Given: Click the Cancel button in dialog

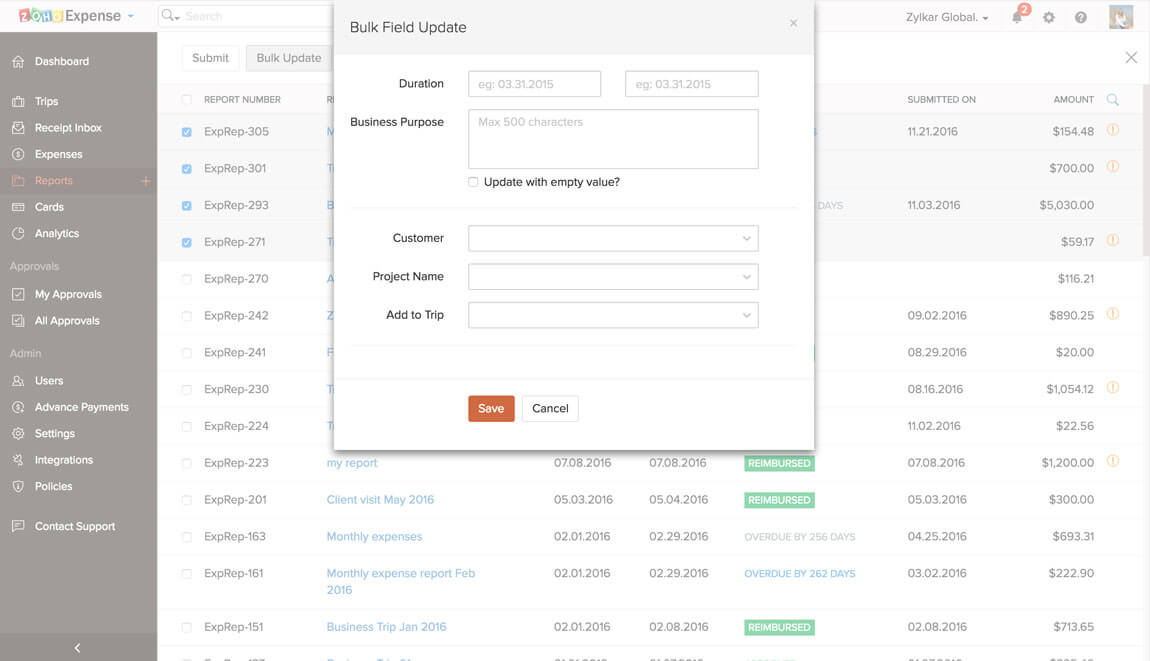Looking at the screenshot, I should (550, 408).
